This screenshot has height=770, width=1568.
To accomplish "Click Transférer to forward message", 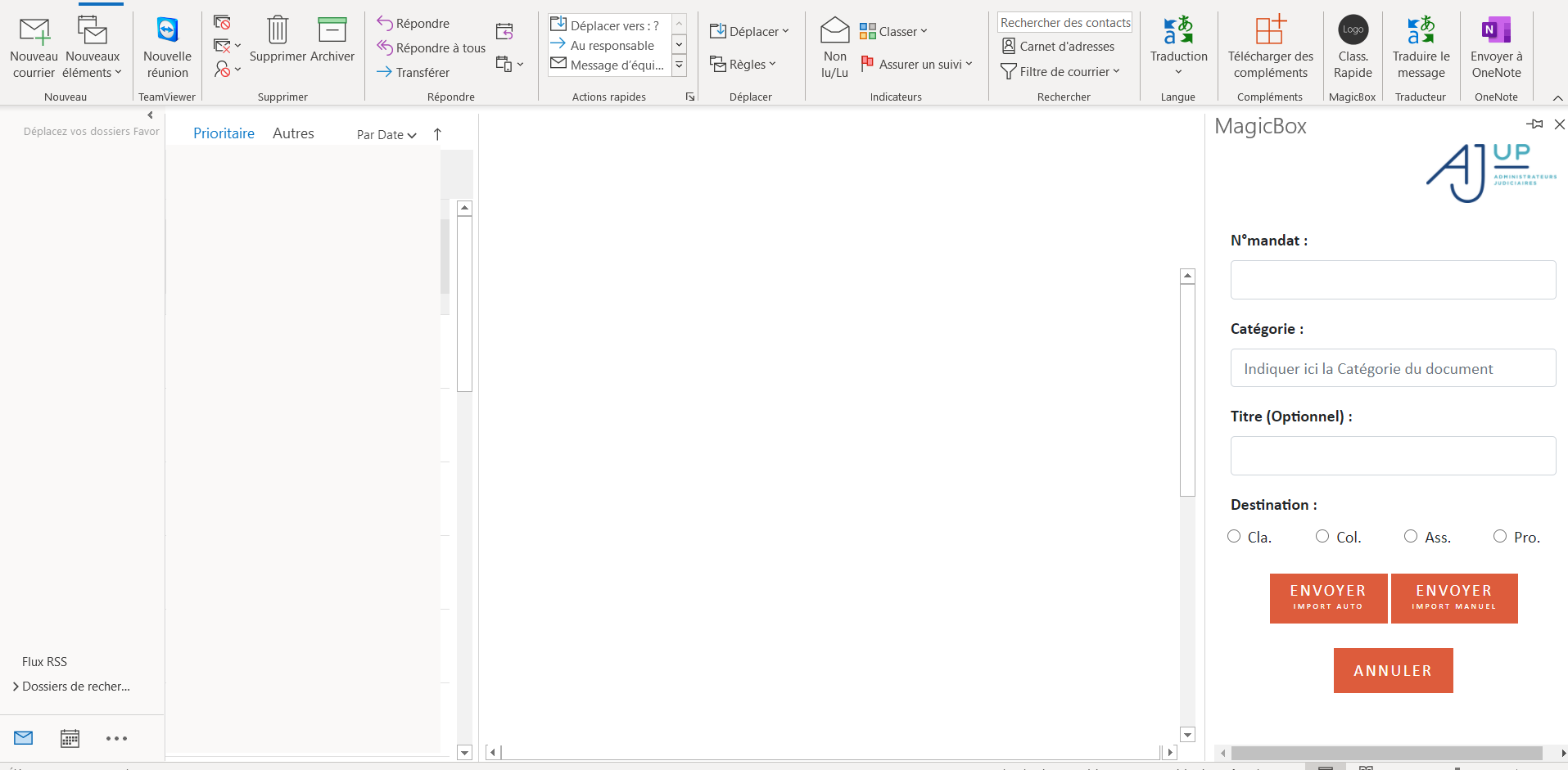I will [x=413, y=73].
